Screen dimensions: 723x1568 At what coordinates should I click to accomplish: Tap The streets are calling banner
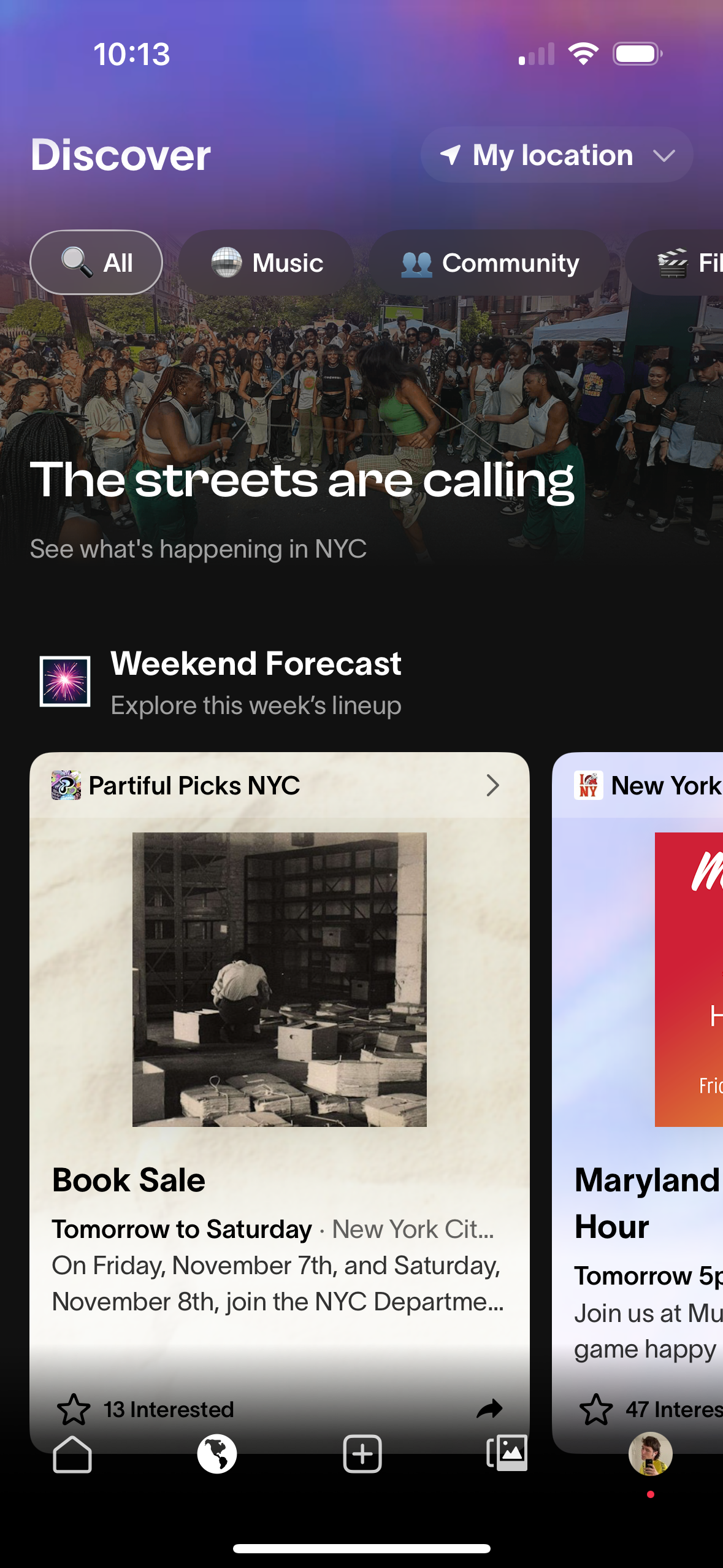pyautogui.click(x=302, y=480)
